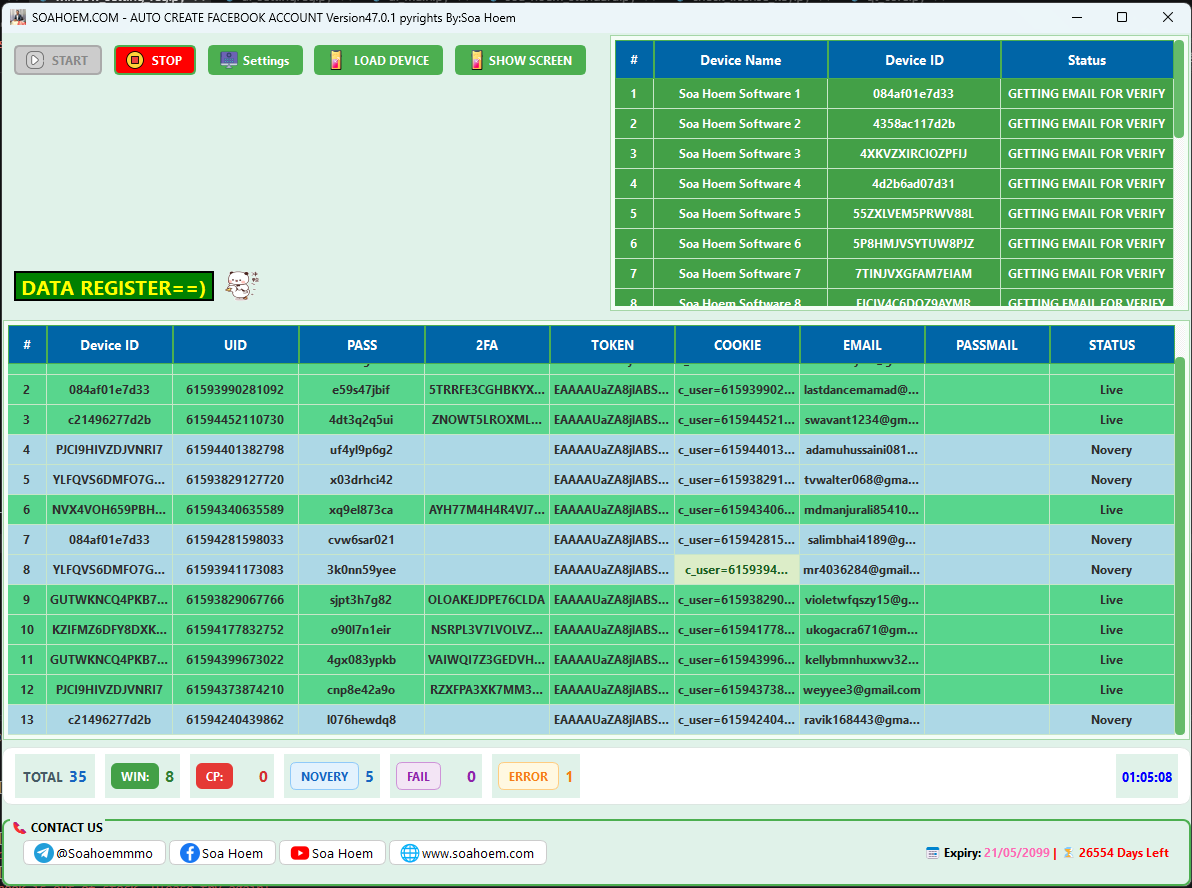Click the Facebook icon beside Soa Hoem
Viewport: 1192px width, 888px height.
click(190, 853)
